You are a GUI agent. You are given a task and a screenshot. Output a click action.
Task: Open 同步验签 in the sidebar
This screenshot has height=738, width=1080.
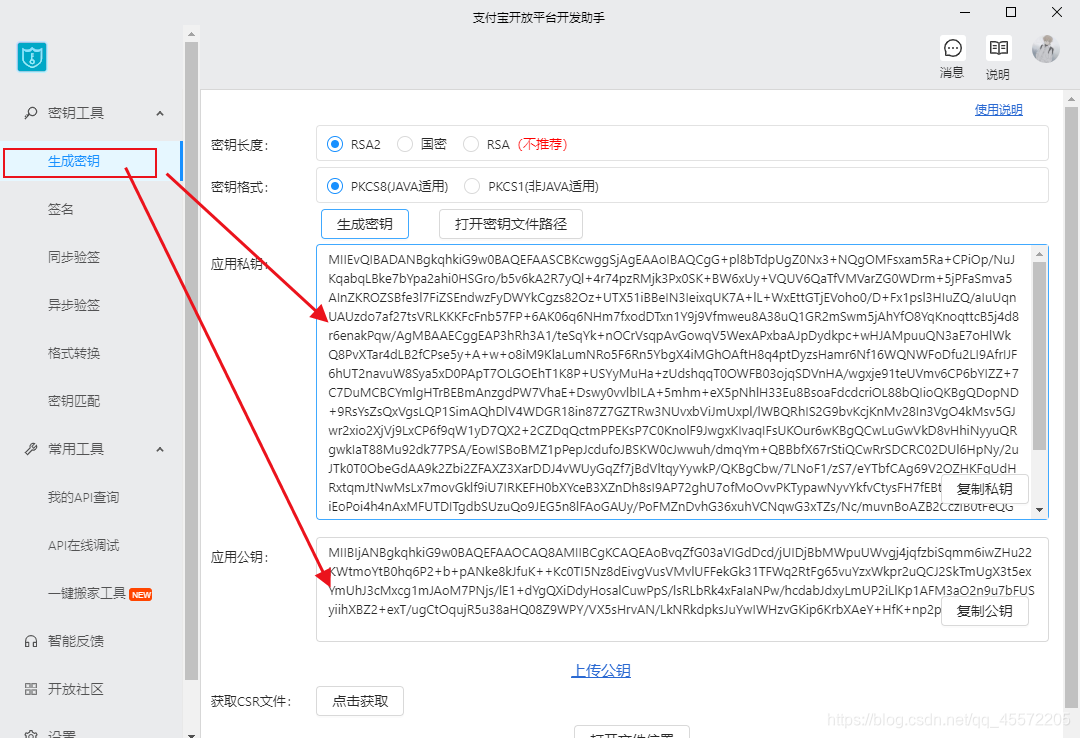(74, 257)
